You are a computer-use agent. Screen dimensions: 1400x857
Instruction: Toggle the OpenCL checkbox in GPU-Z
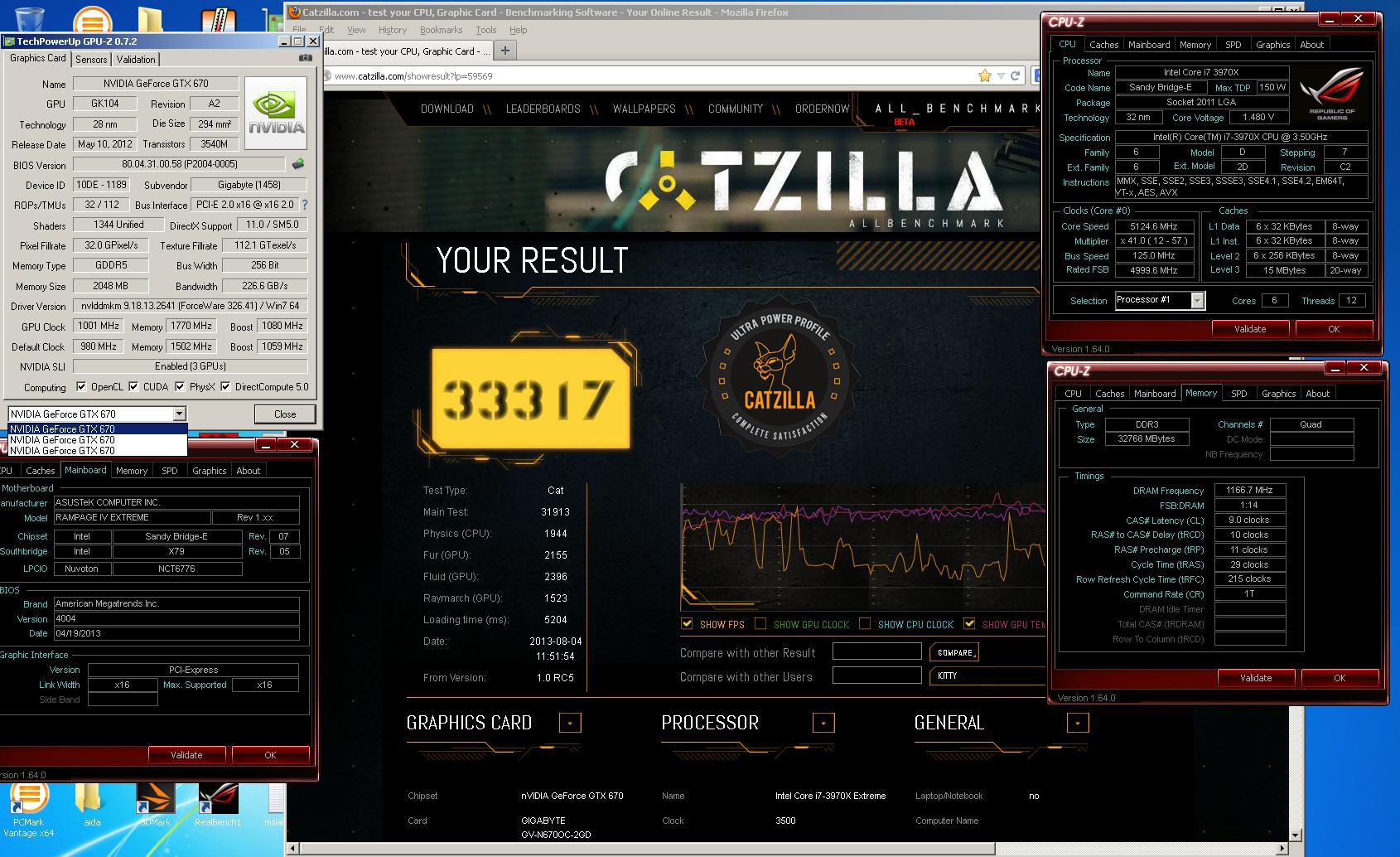click(x=81, y=386)
